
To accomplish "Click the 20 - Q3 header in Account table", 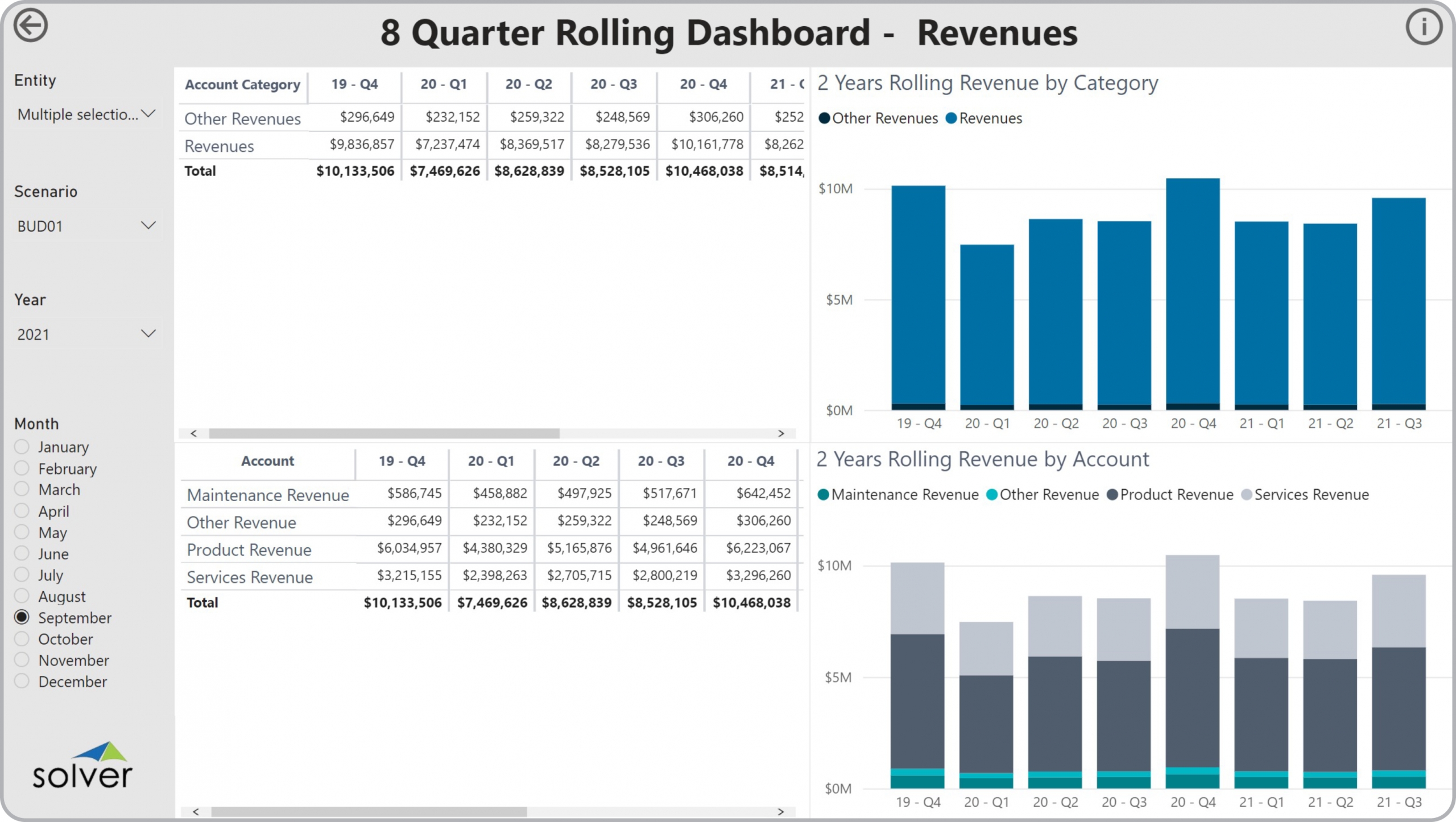I will pos(661,461).
